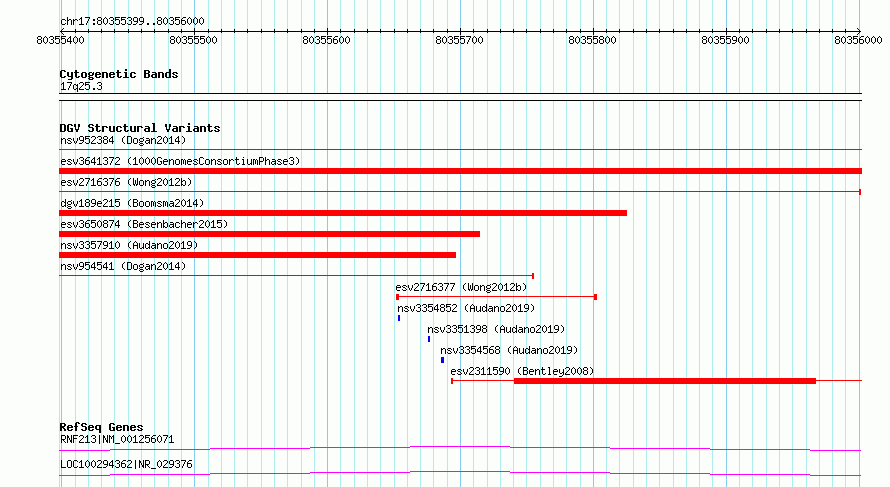
Task: Click the esv2716377 variant line with end caps
Action: coord(496,297)
